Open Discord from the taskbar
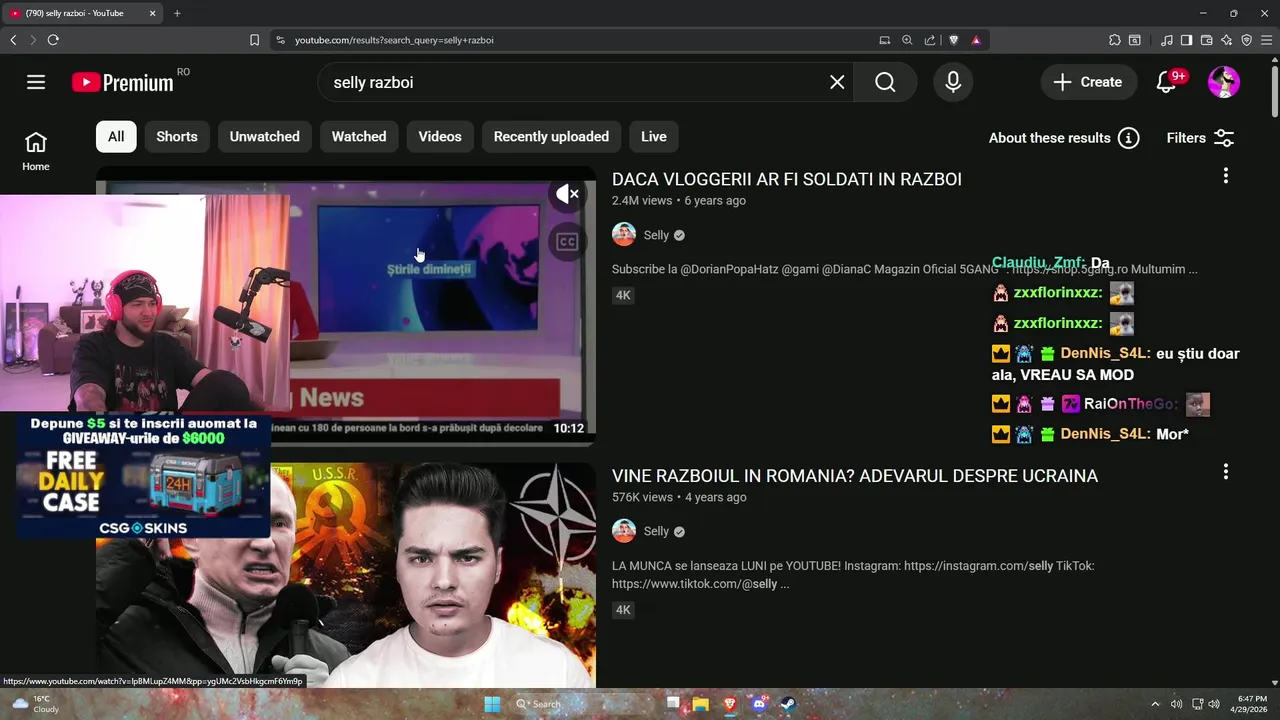The height and width of the screenshot is (720, 1280). pyautogui.click(x=759, y=704)
